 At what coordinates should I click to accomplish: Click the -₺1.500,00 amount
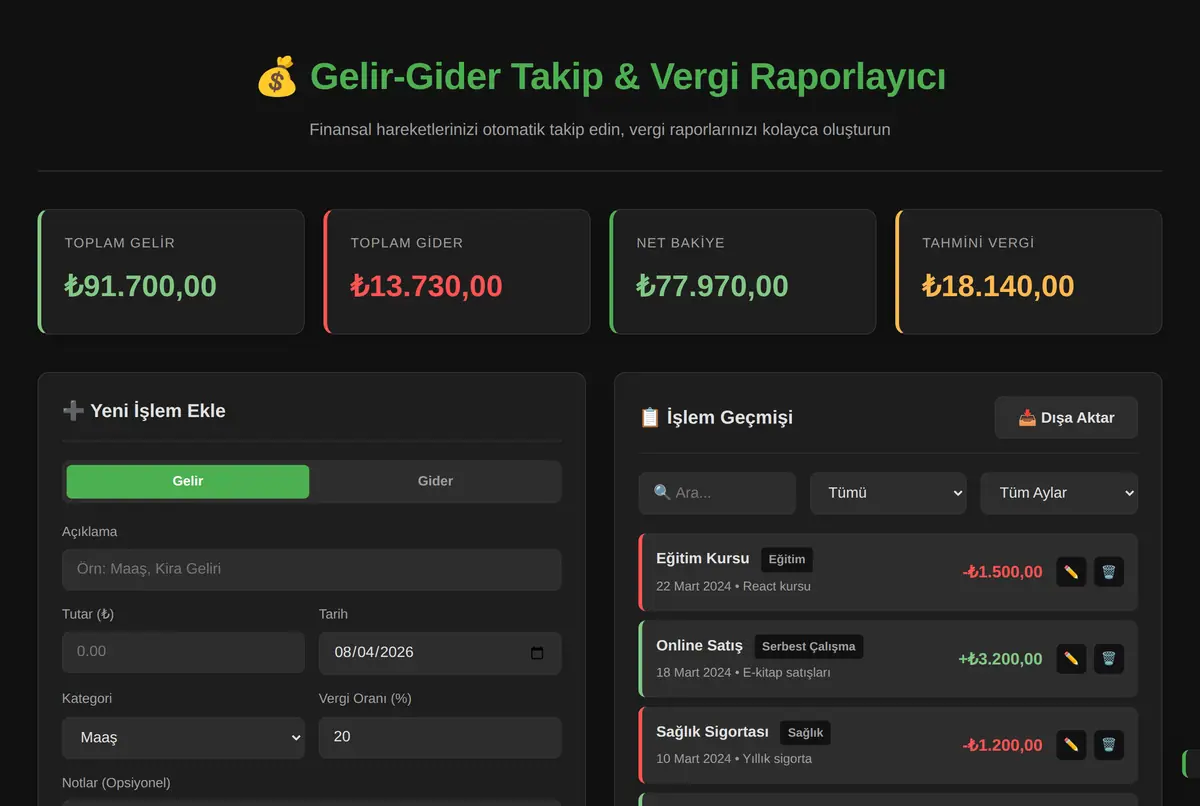click(1002, 572)
